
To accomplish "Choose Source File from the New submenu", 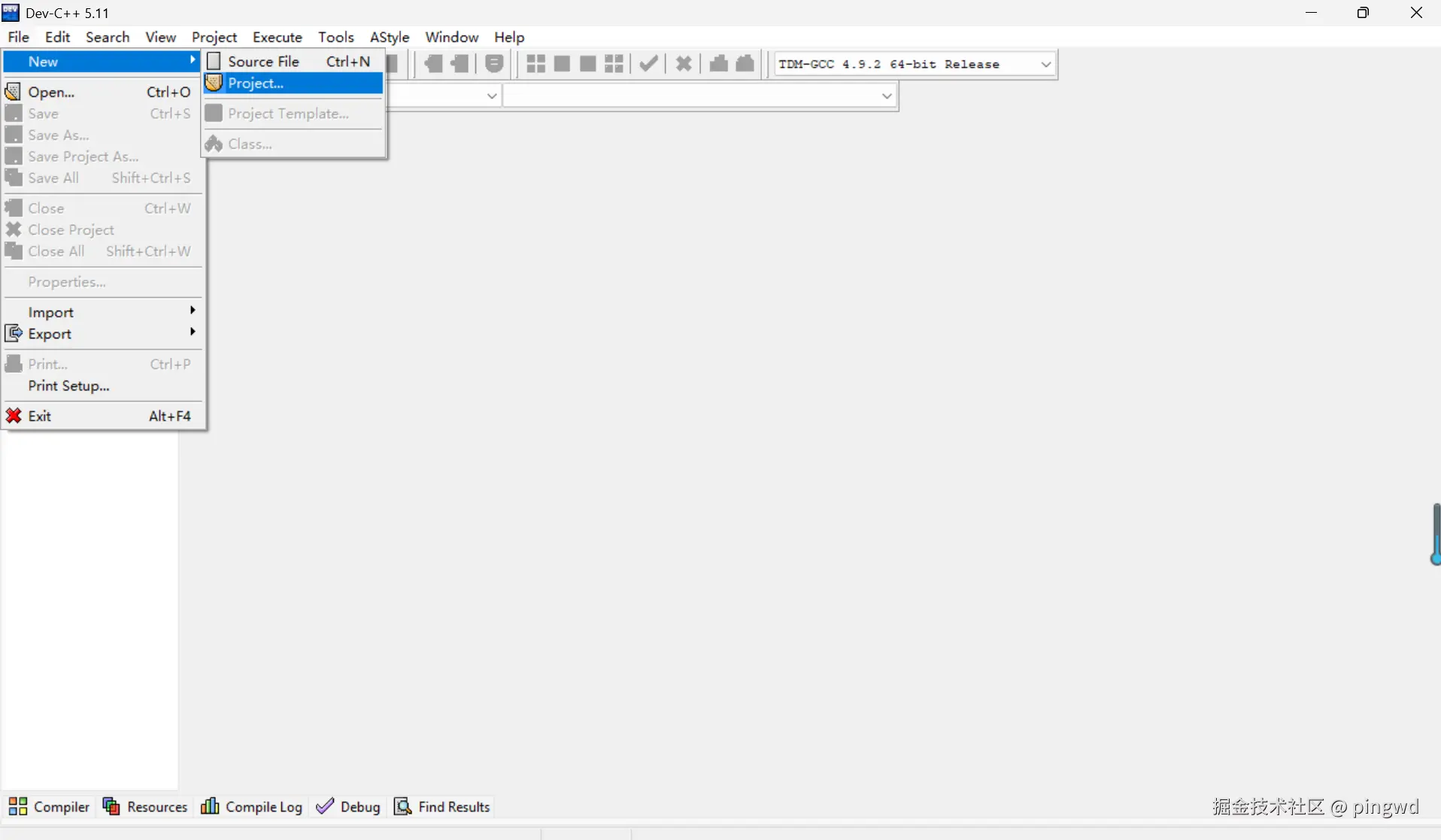I will point(293,62).
